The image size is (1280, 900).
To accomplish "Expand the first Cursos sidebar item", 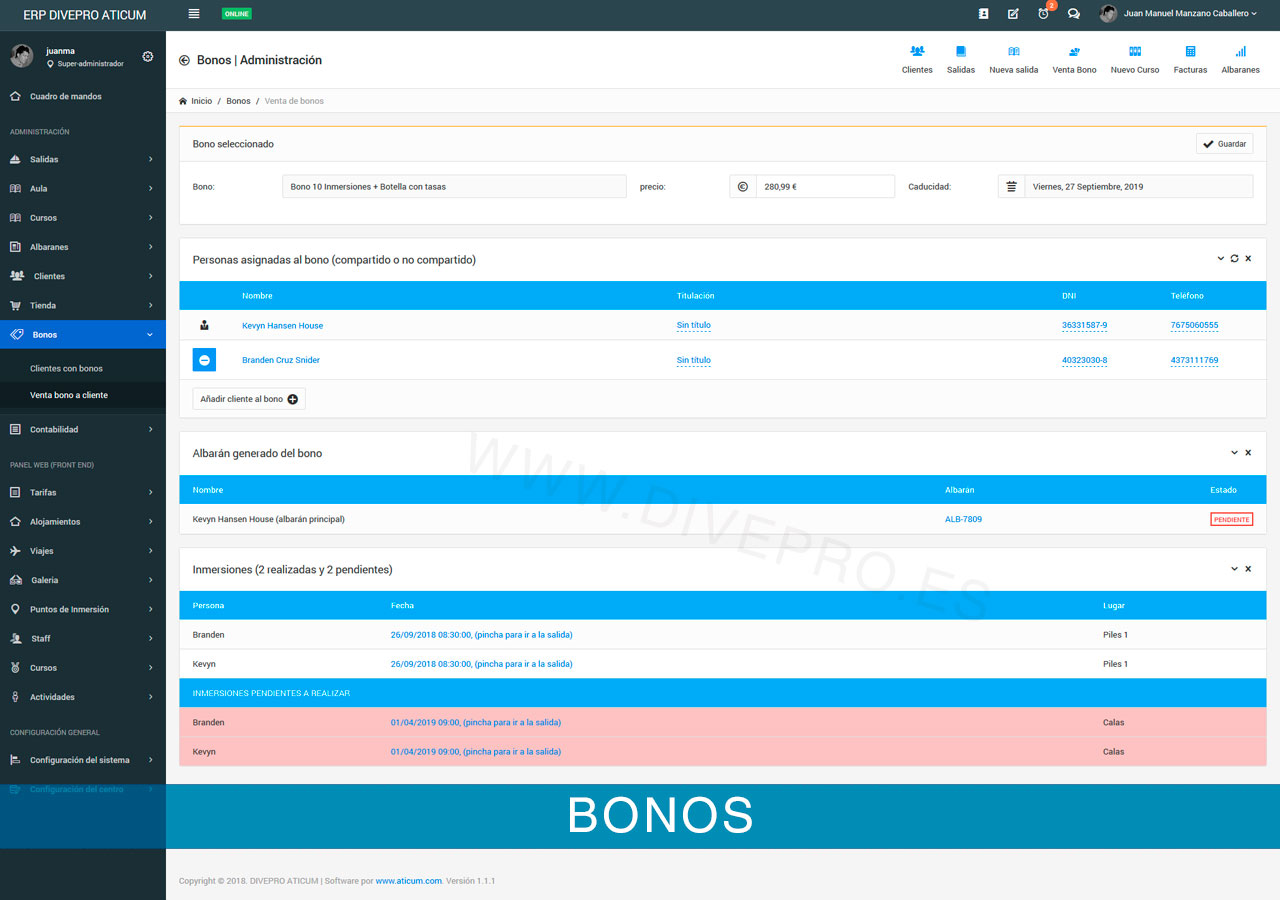I will point(83,217).
